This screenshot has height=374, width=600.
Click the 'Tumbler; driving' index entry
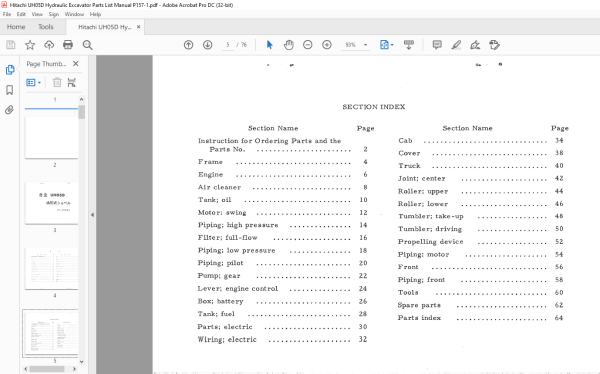pos(430,229)
